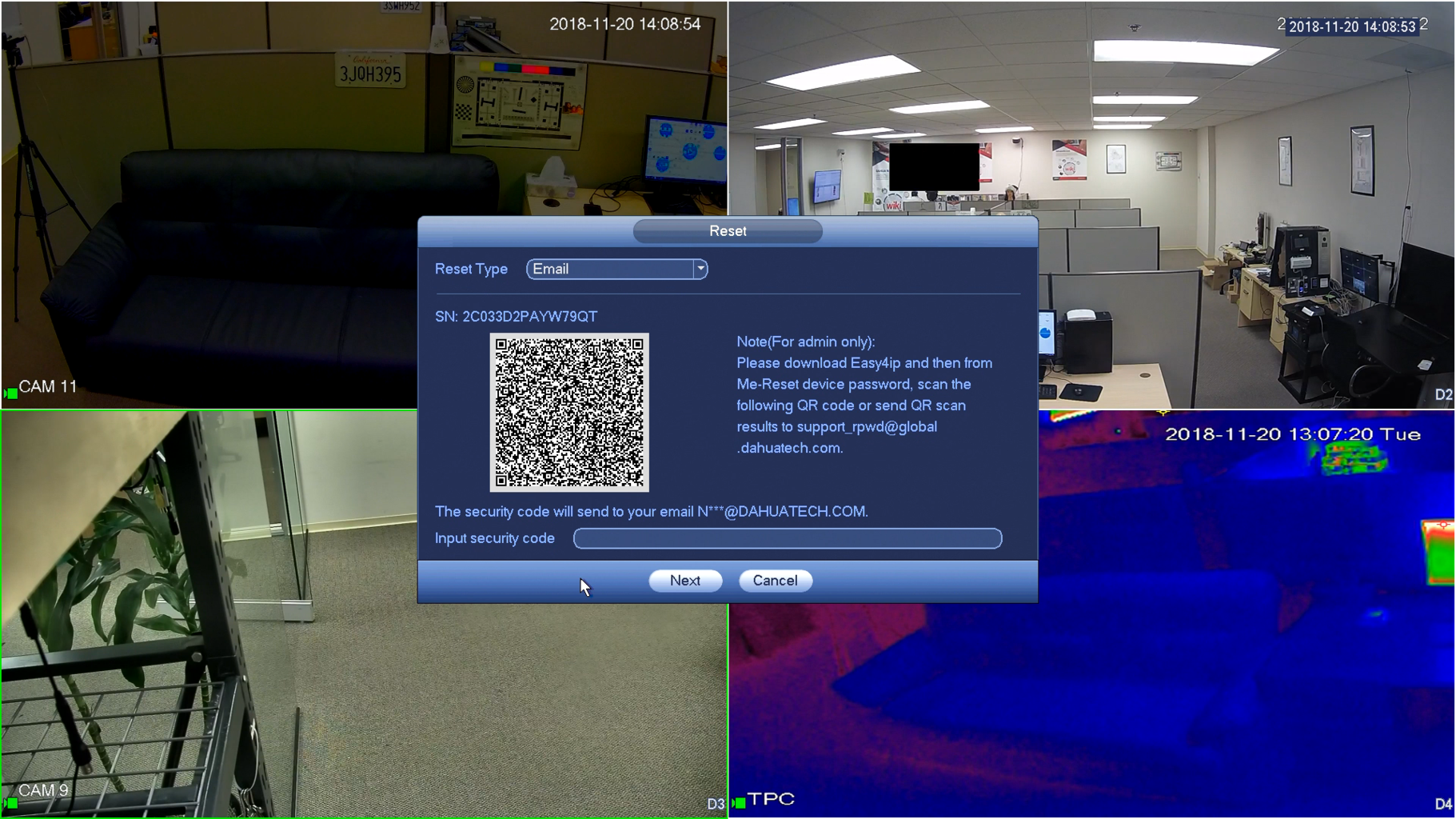Click the thermal camera timestamp overlay
The width and height of the screenshot is (1456, 819).
[1292, 434]
